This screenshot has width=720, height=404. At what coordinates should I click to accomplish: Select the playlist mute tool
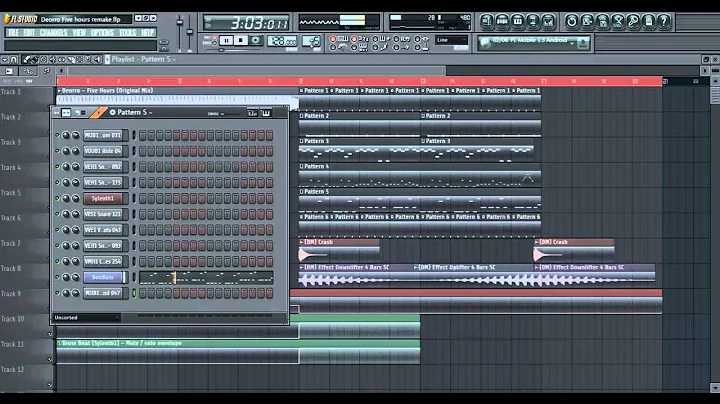(53, 59)
